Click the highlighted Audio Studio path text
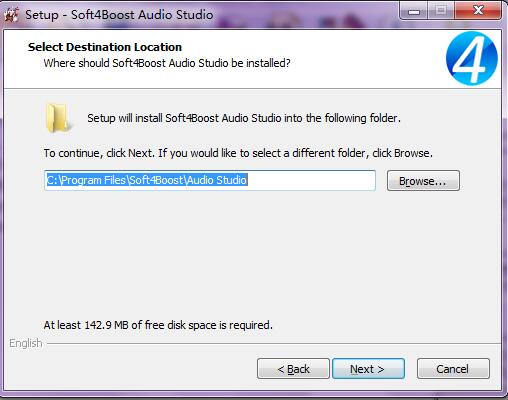Image resolution: width=508 pixels, height=400 pixels. (147, 180)
